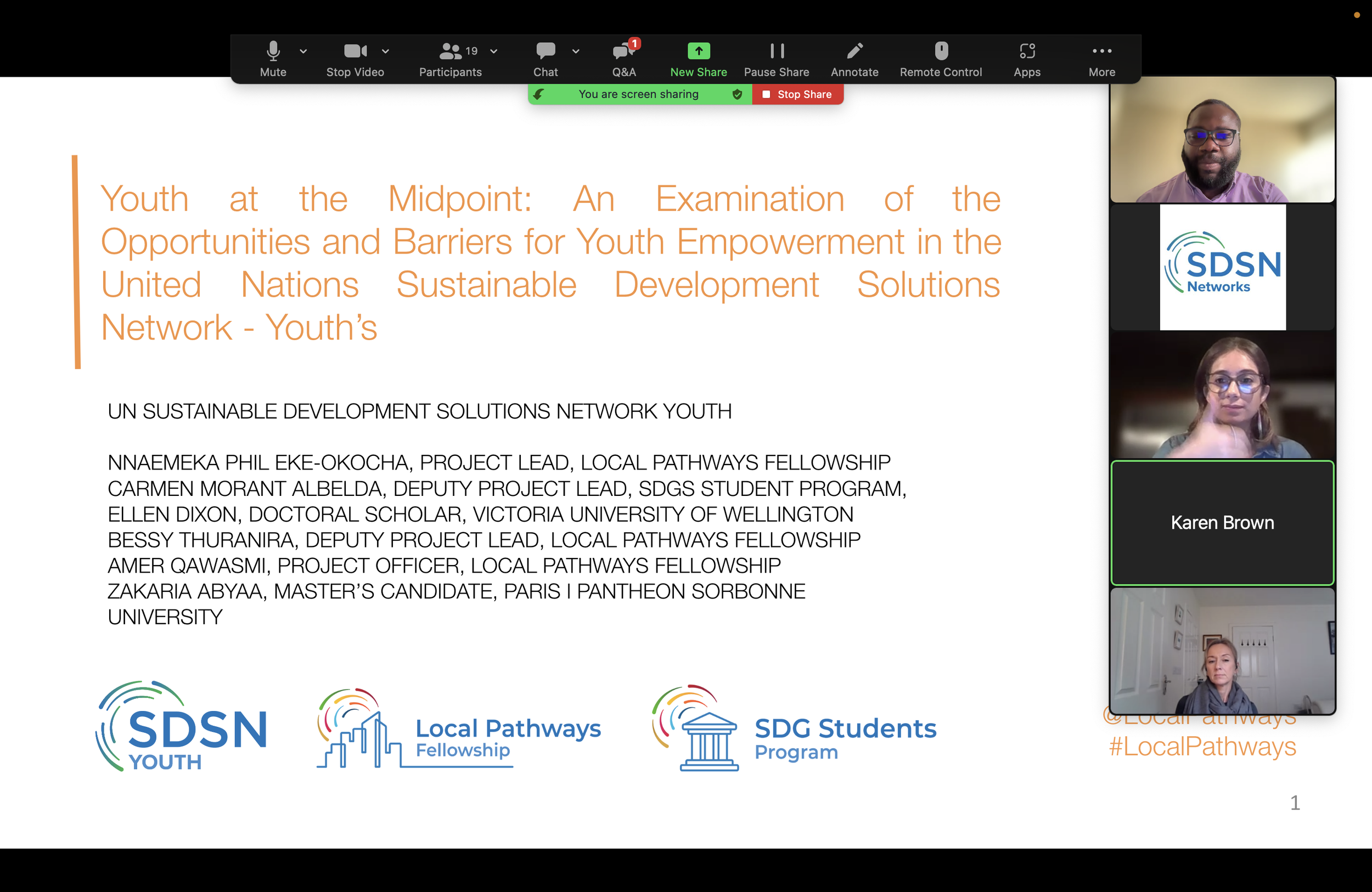This screenshot has width=1372, height=892.
Task: Click the green screen sharing status banner
Action: 638,94
